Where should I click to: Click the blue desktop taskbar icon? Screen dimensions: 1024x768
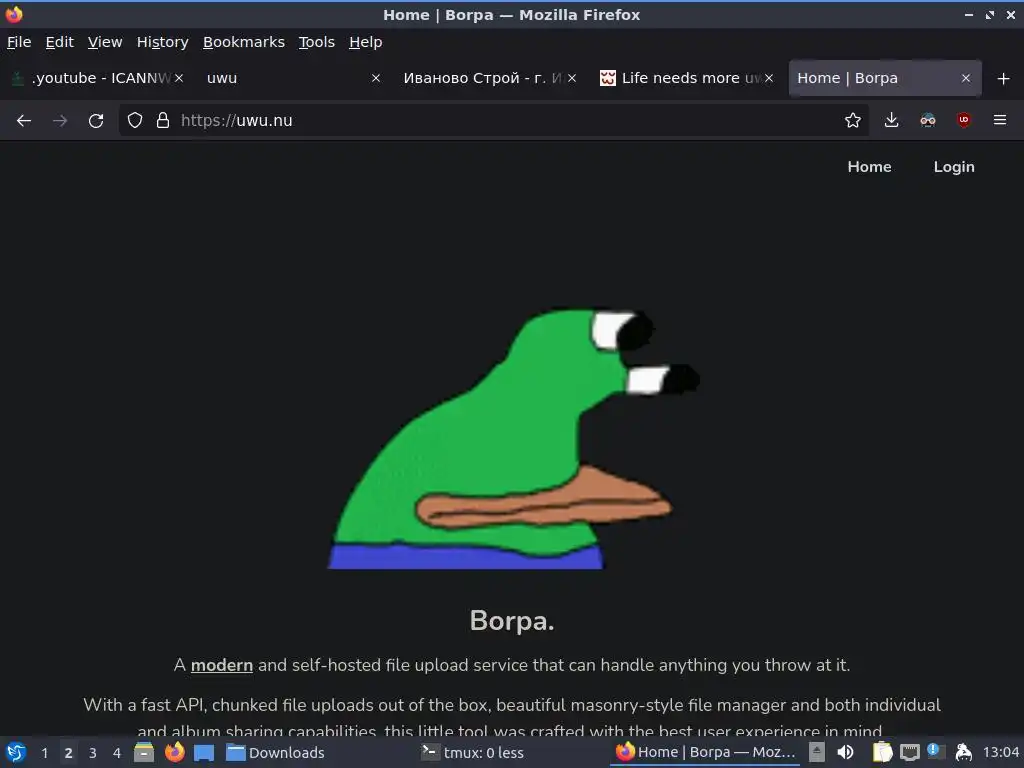tap(204, 753)
